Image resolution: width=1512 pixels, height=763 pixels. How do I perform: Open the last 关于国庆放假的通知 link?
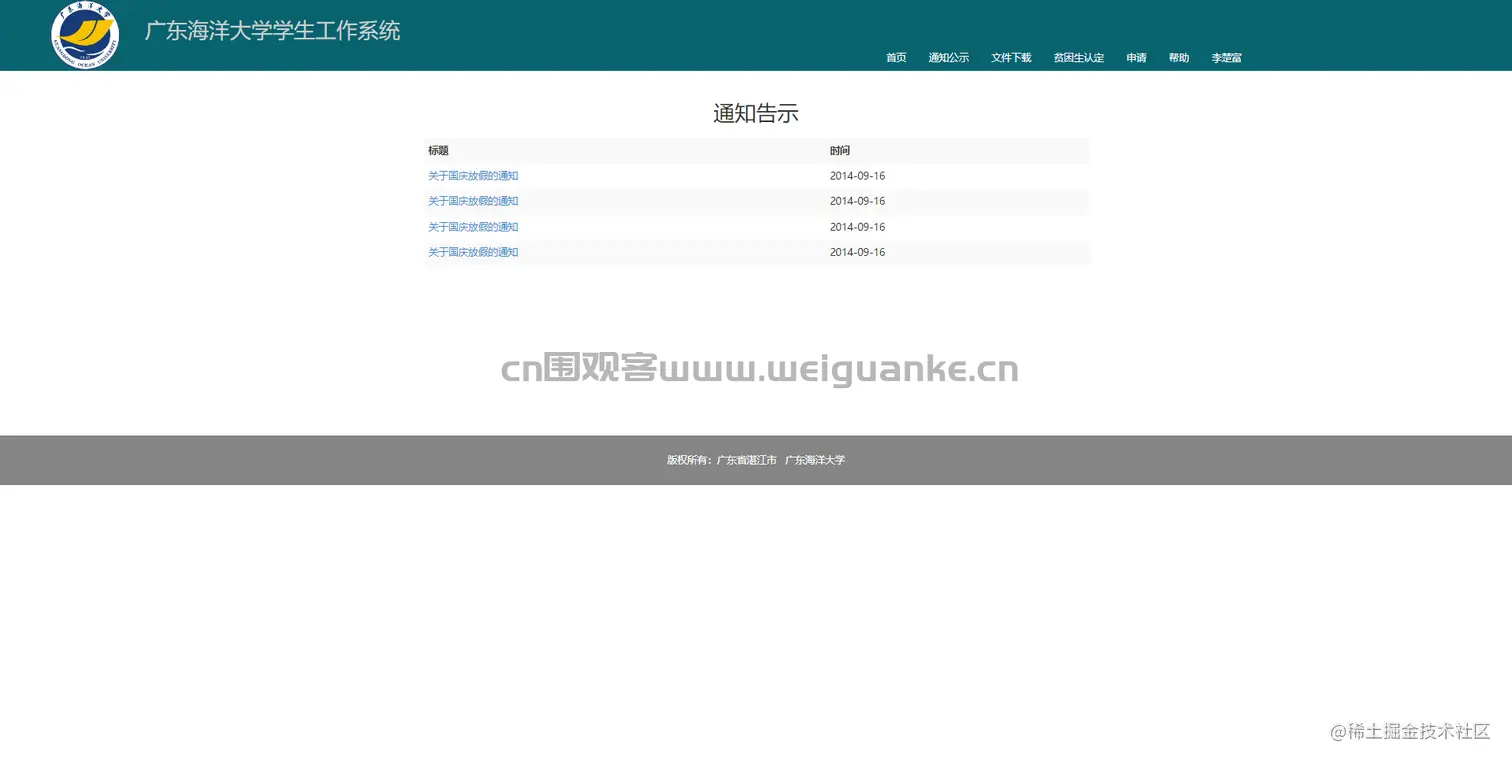[473, 252]
